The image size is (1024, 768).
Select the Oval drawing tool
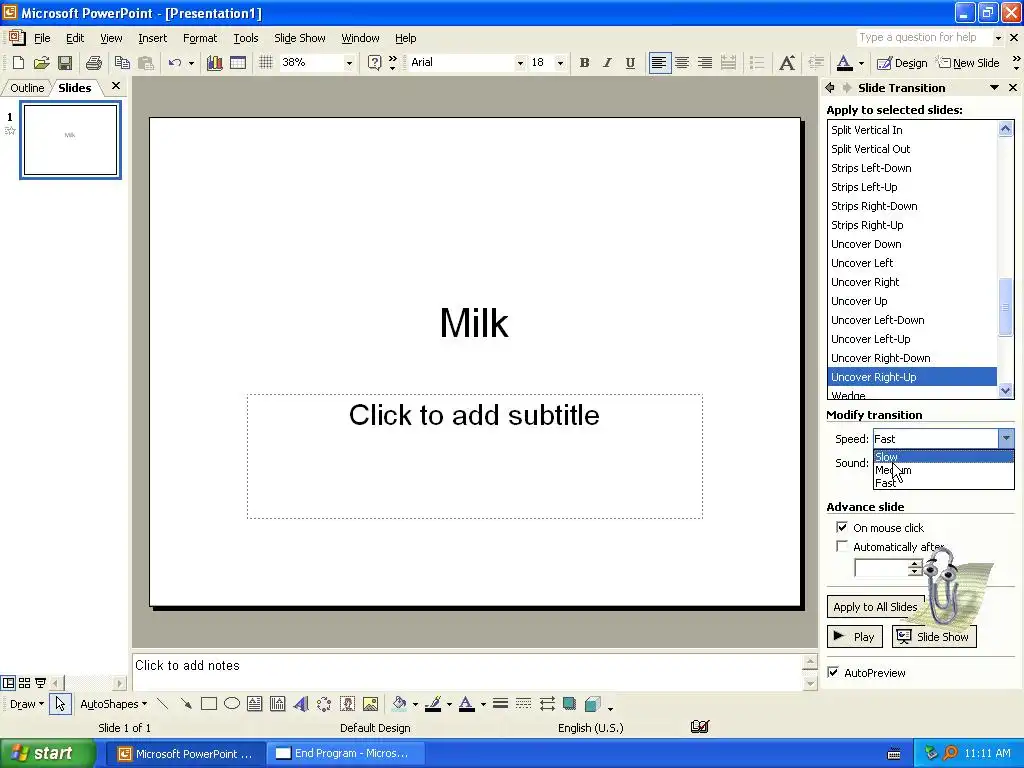click(232, 704)
